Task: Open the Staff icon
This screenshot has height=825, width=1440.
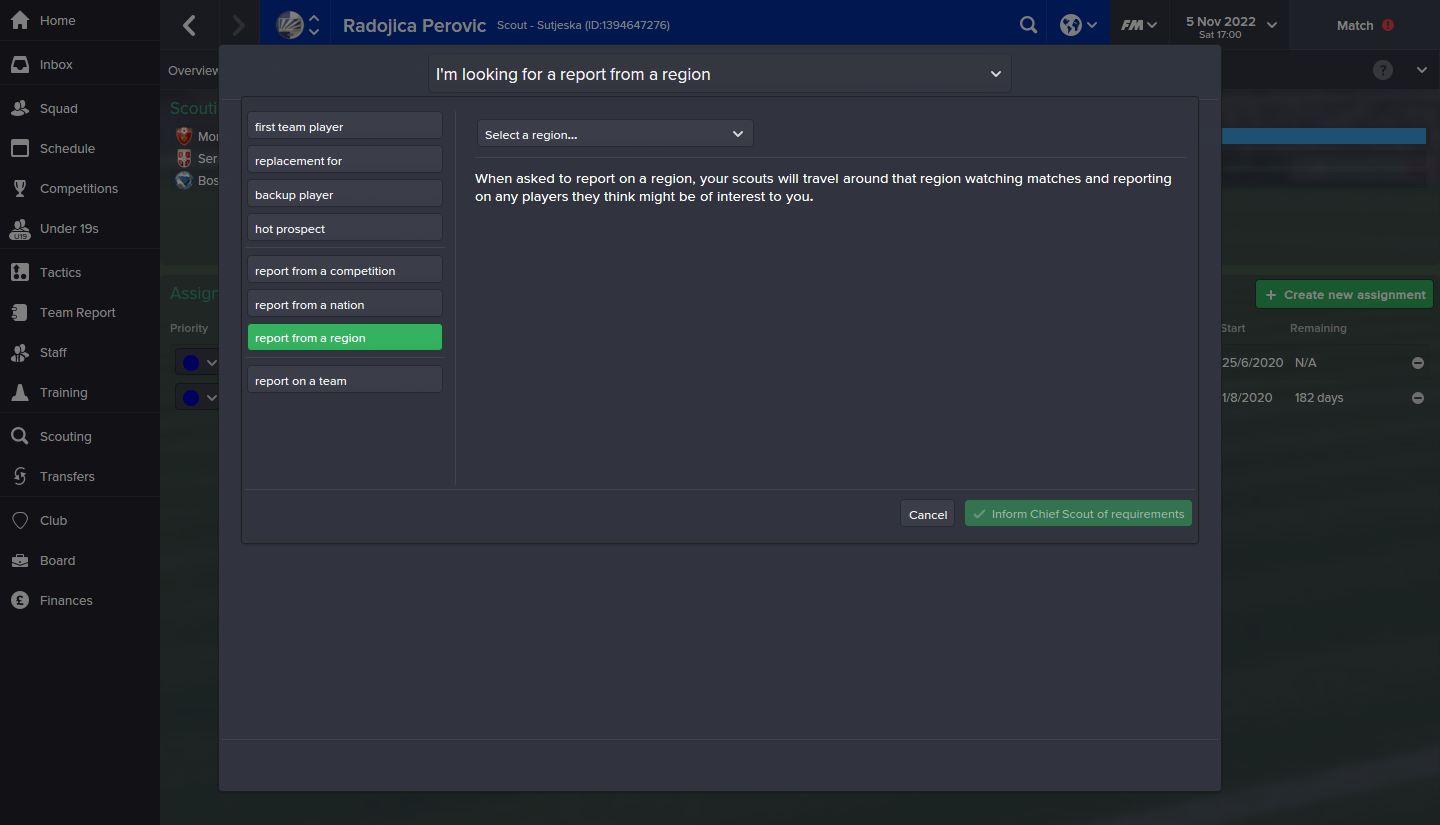Action: [20, 352]
